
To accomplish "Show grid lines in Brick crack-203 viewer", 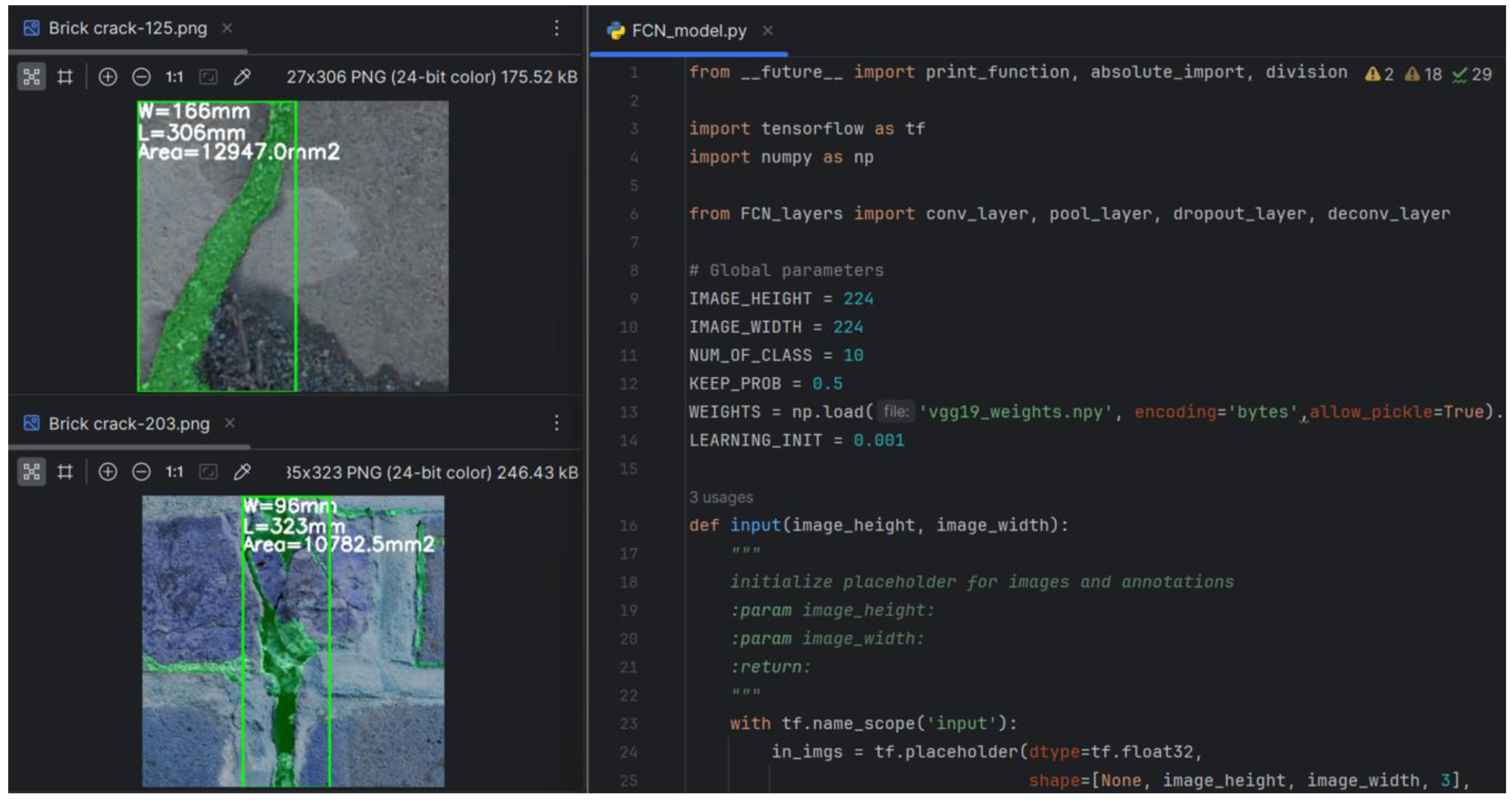I will (64, 472).
